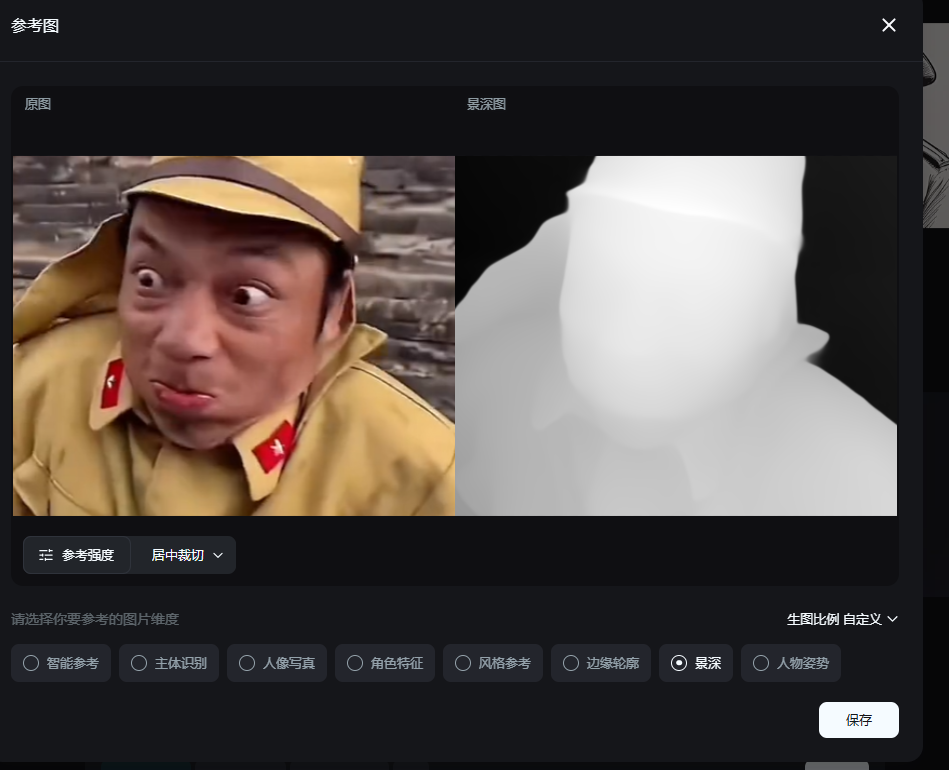Viewport: 949px width, 770px height.
Task: Open the 生图比例 自定义 dropdown
Action: pos(842,619)
